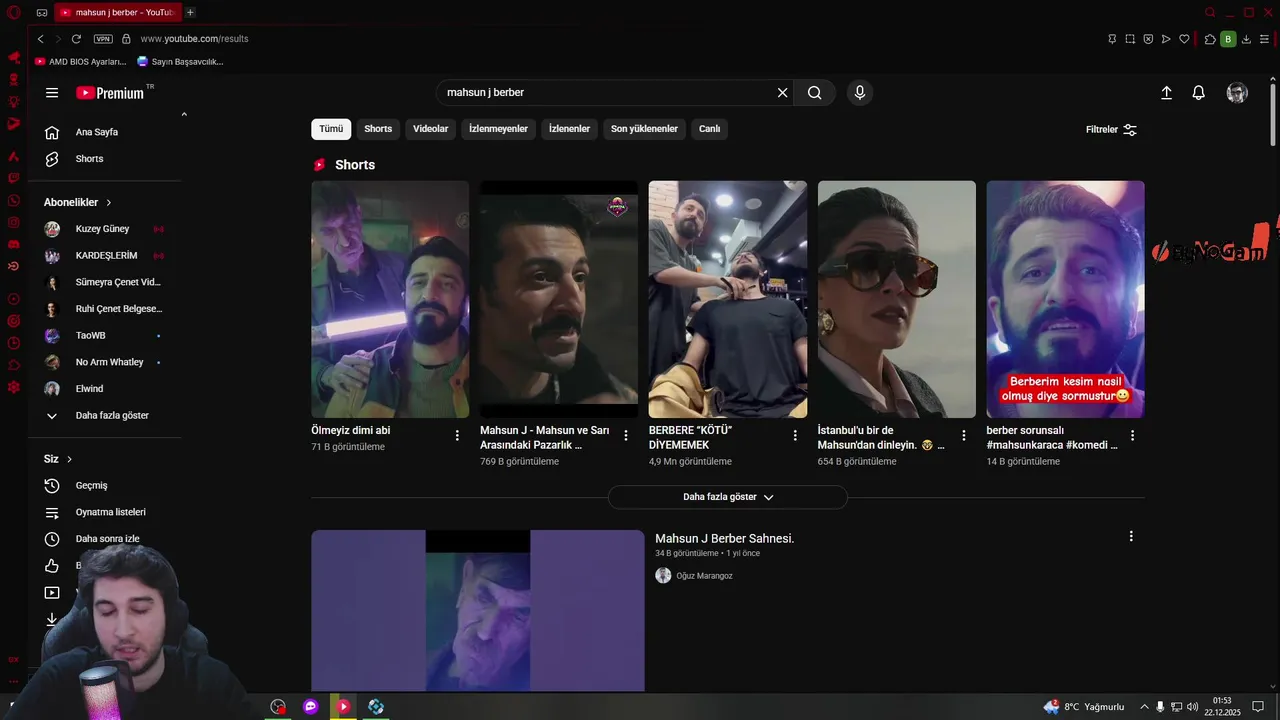Open the AMD BIOS Ayarları bookmark
Screen dimensions: 1280x720
(81, 62)
